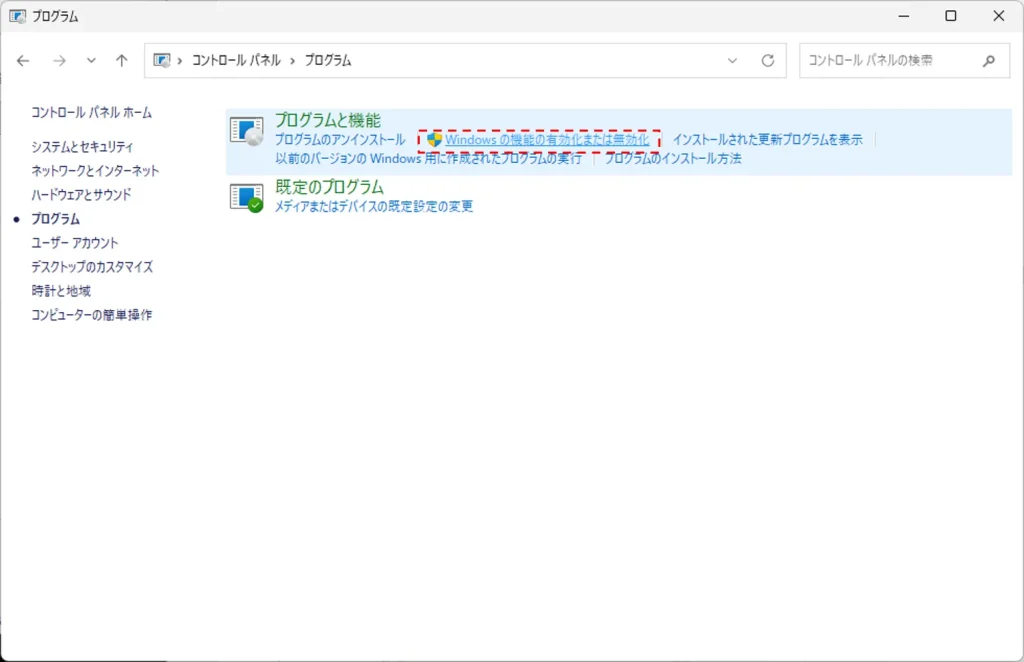Open Windows の機能の有効化または無効化 link
The image size is (1024, 662).
tap(547, 140)
